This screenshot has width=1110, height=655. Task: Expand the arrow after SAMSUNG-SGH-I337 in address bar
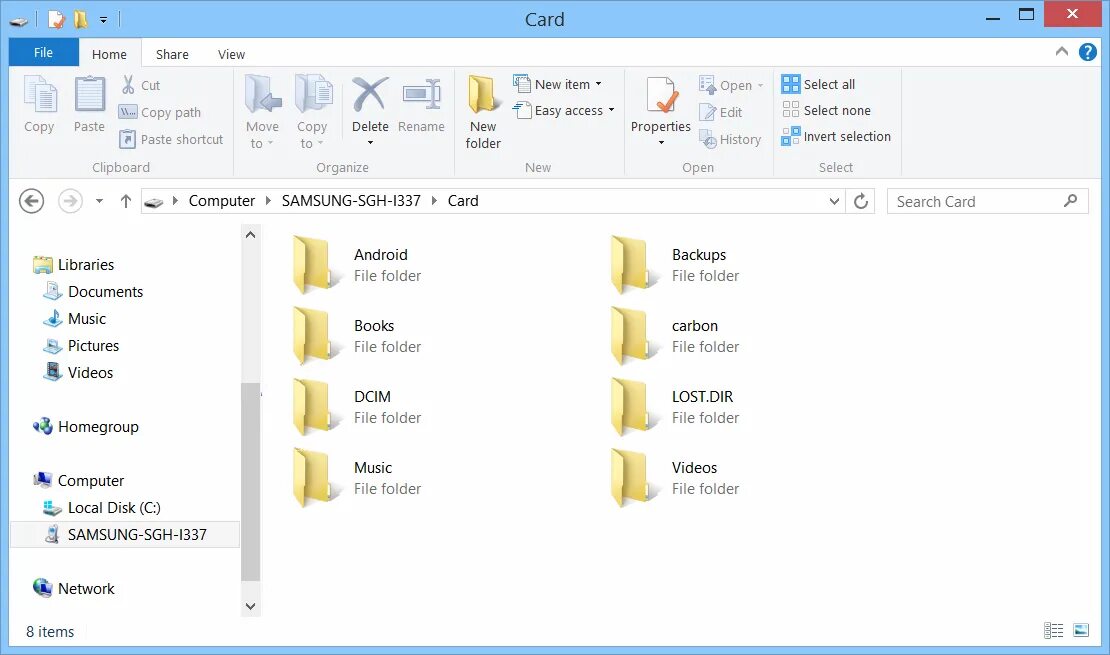(434, 201)
